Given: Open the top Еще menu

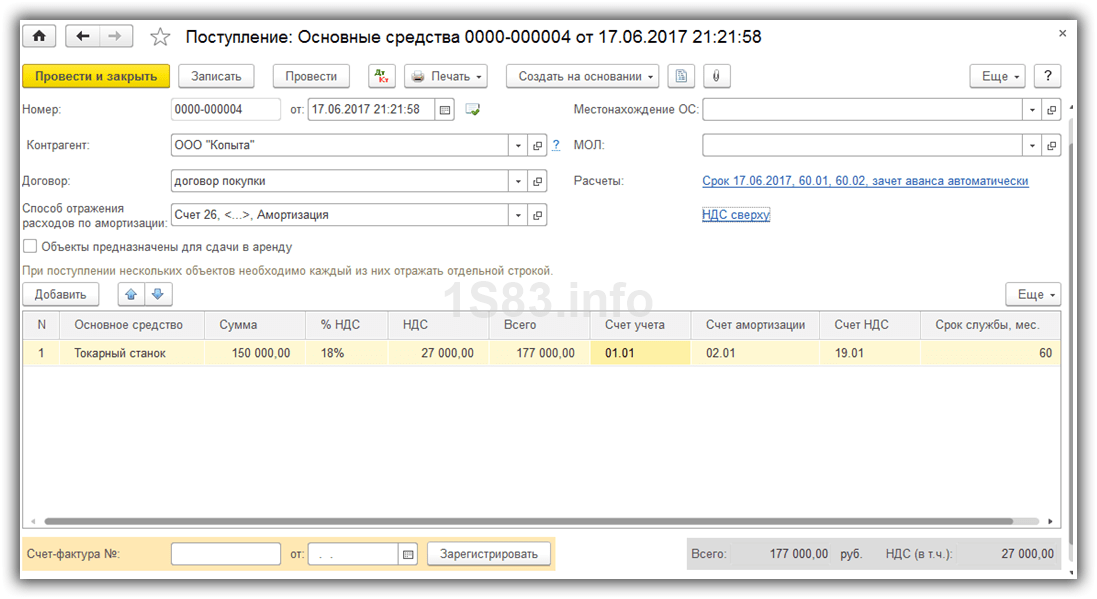Looking at the screenshot, I should pos(997,76).
